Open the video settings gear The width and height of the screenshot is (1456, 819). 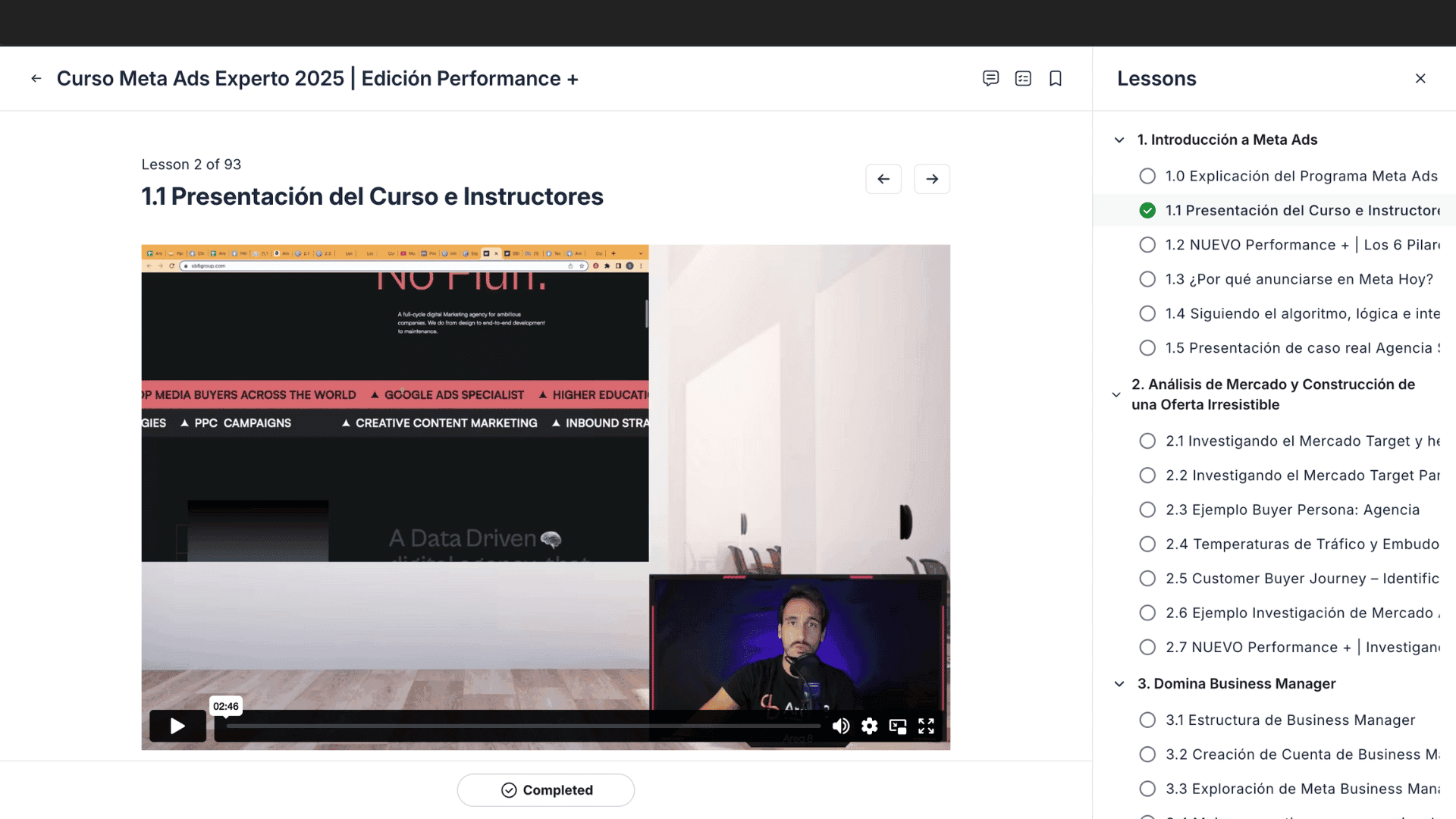pos(870,726)
